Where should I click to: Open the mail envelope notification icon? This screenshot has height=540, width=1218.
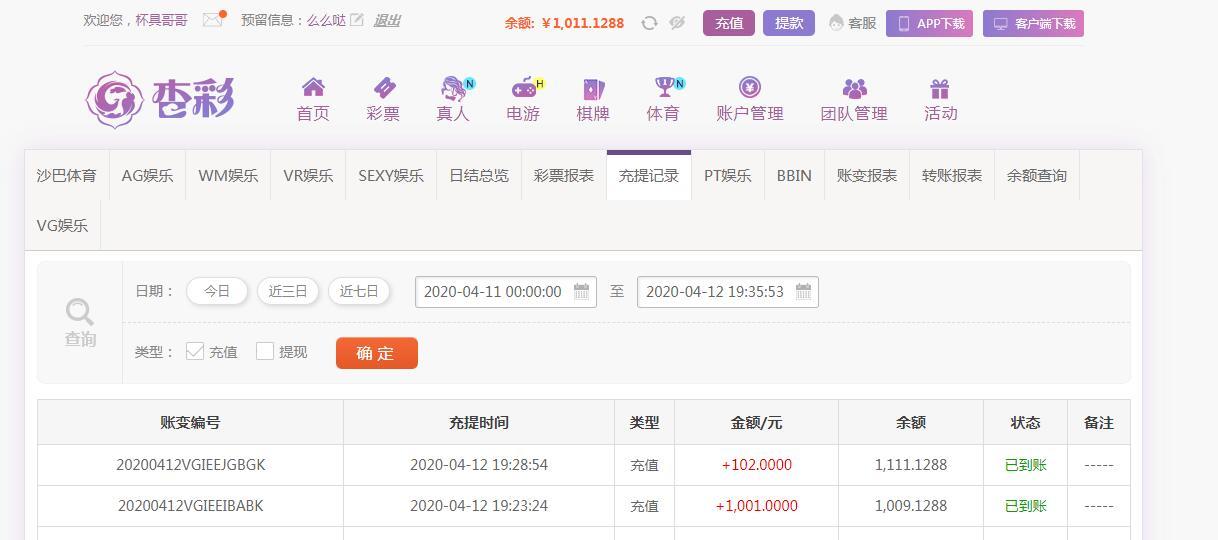[212, 20]
